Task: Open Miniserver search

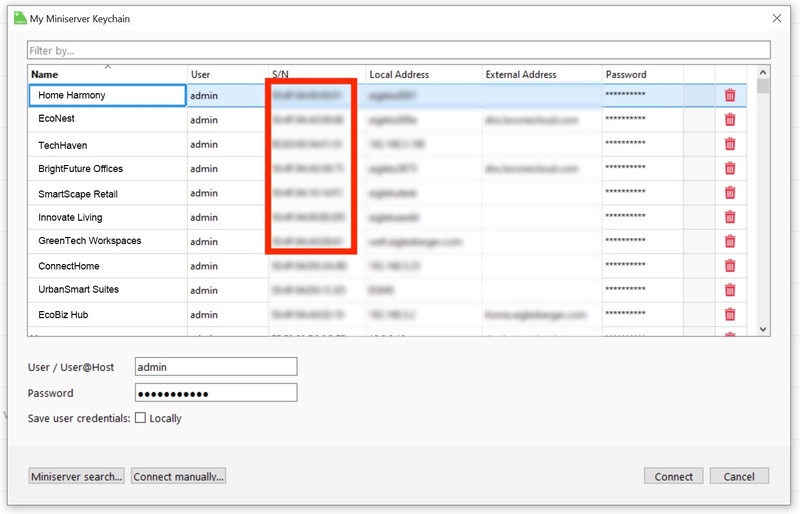Action: pos(77,476)
